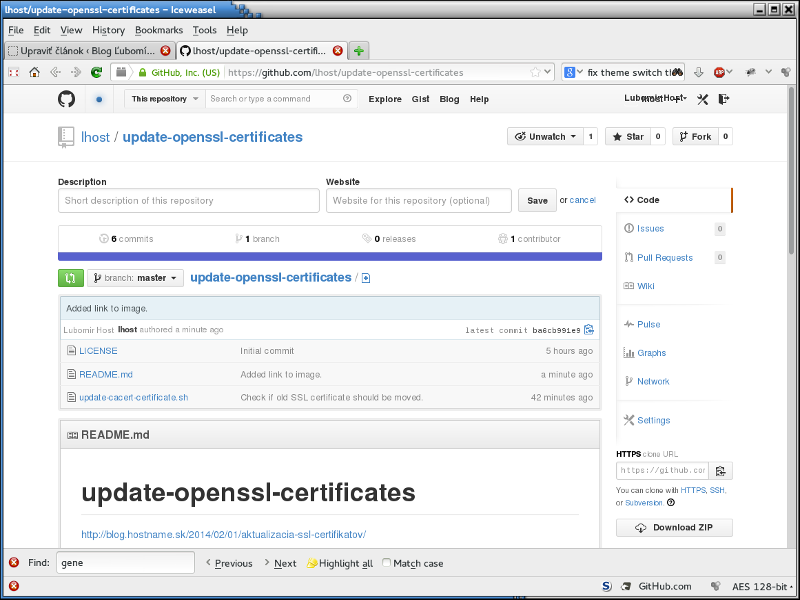Close the Upraviť článok tab
Screen dimensions: 800x600
coord(165,51)
